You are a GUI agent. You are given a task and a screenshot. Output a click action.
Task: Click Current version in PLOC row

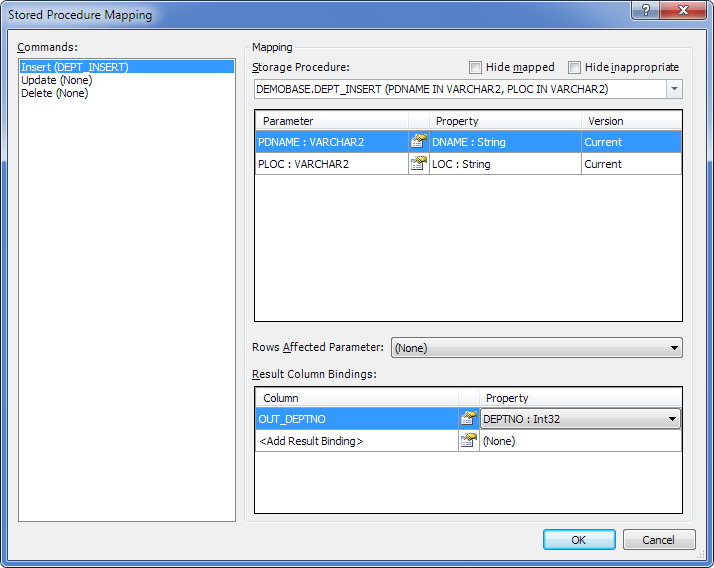(x=632, y=164)
